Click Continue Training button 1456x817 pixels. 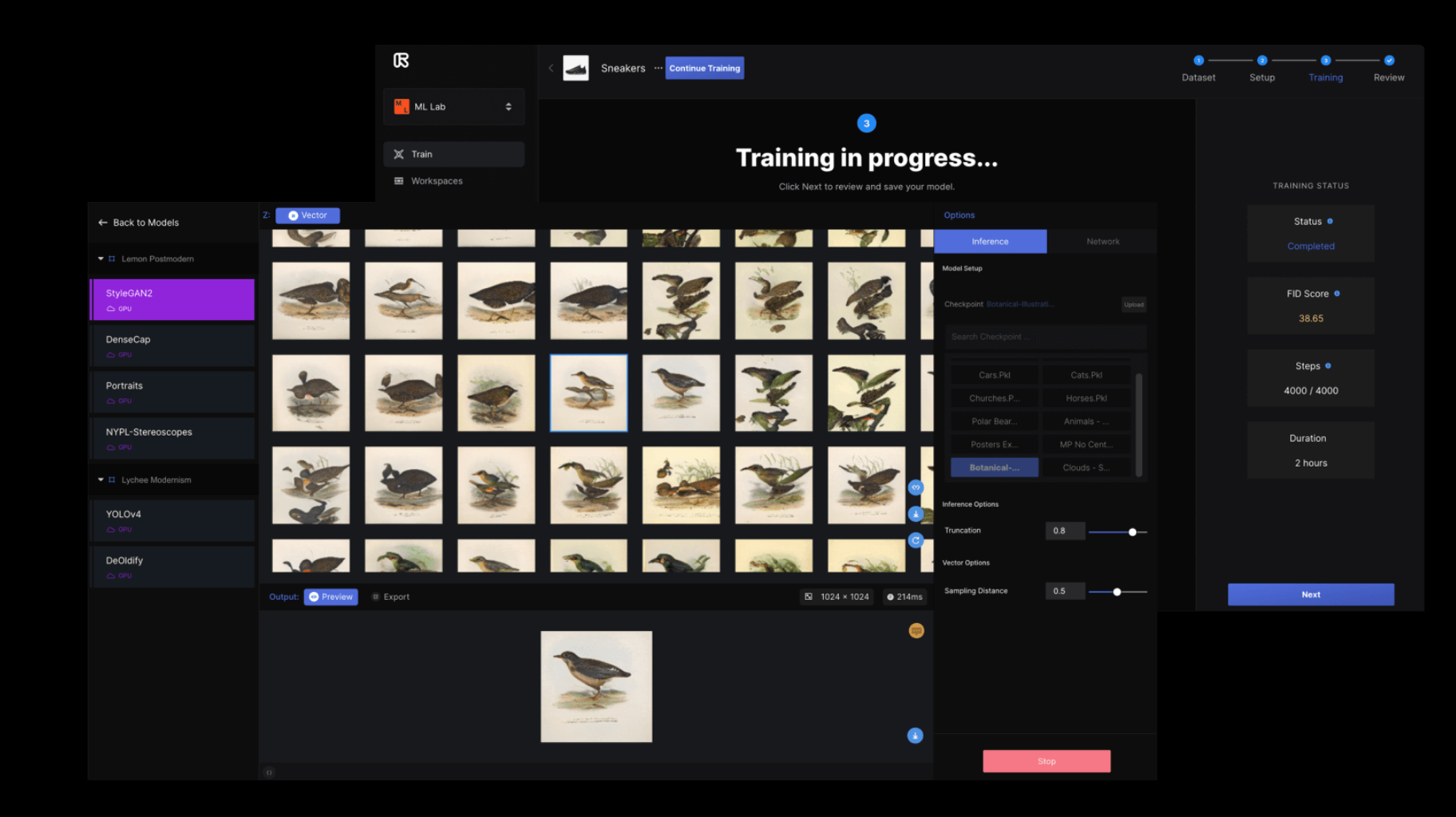click(704, 68)
